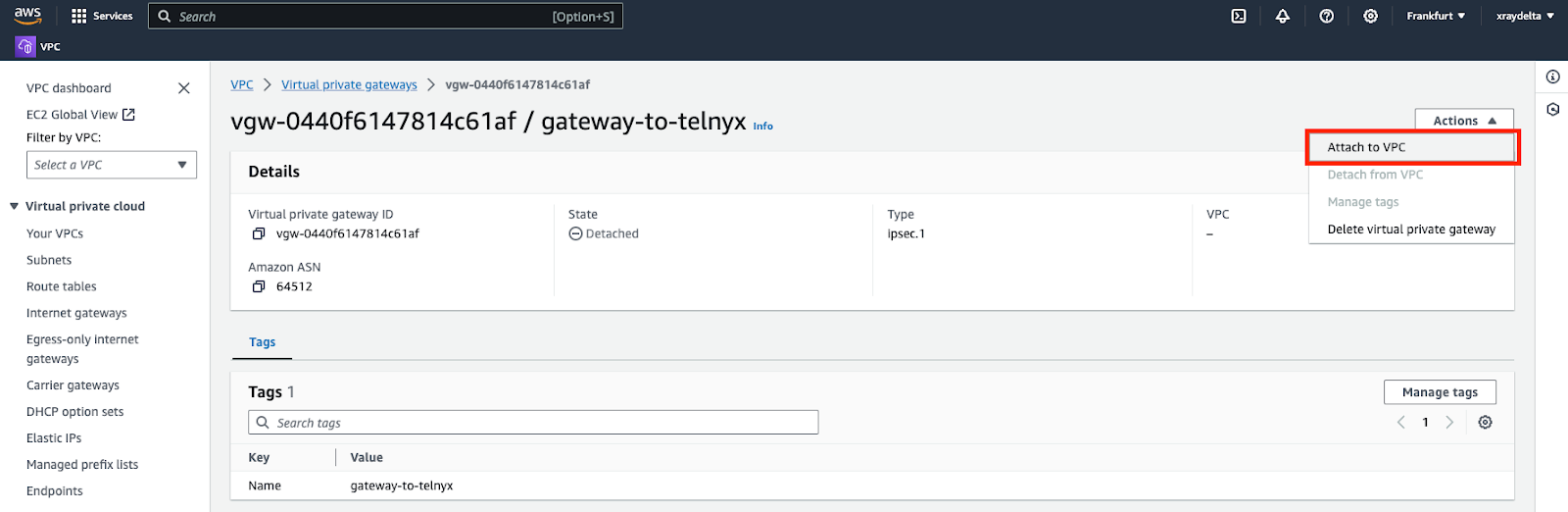
Task: Open Virtual private gateways breadcrumb
Action: coord(349,85)
